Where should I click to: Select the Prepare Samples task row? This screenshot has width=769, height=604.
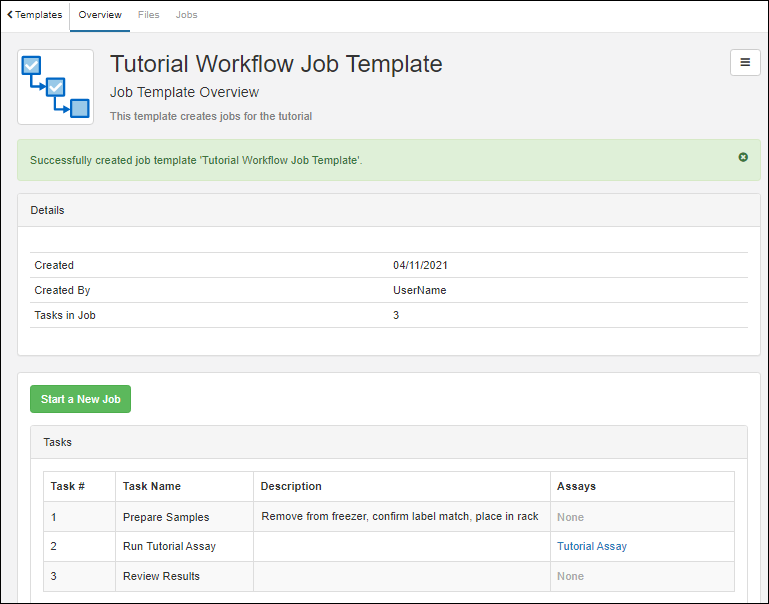point(166,517)
